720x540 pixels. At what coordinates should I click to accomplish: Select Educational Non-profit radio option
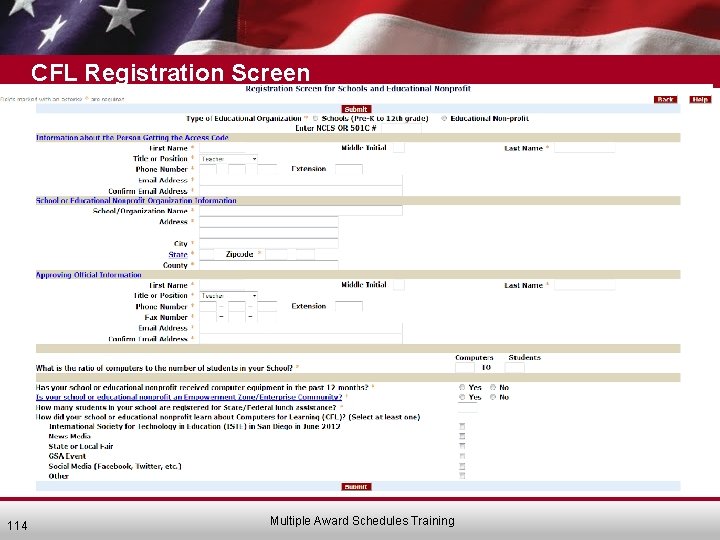[444, 118]
